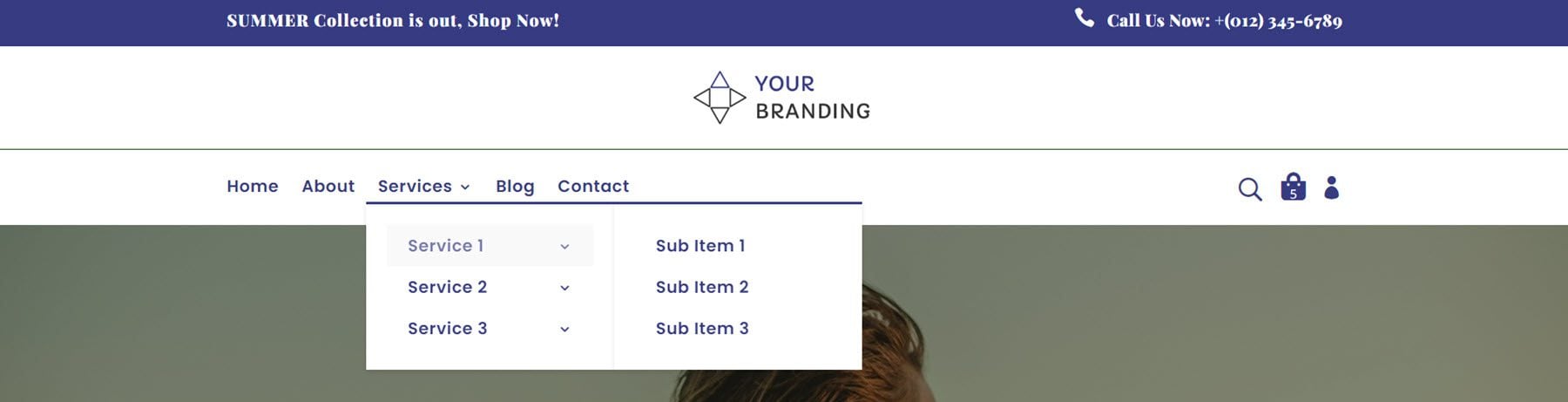Click the user account icon

pos(1331,187)
